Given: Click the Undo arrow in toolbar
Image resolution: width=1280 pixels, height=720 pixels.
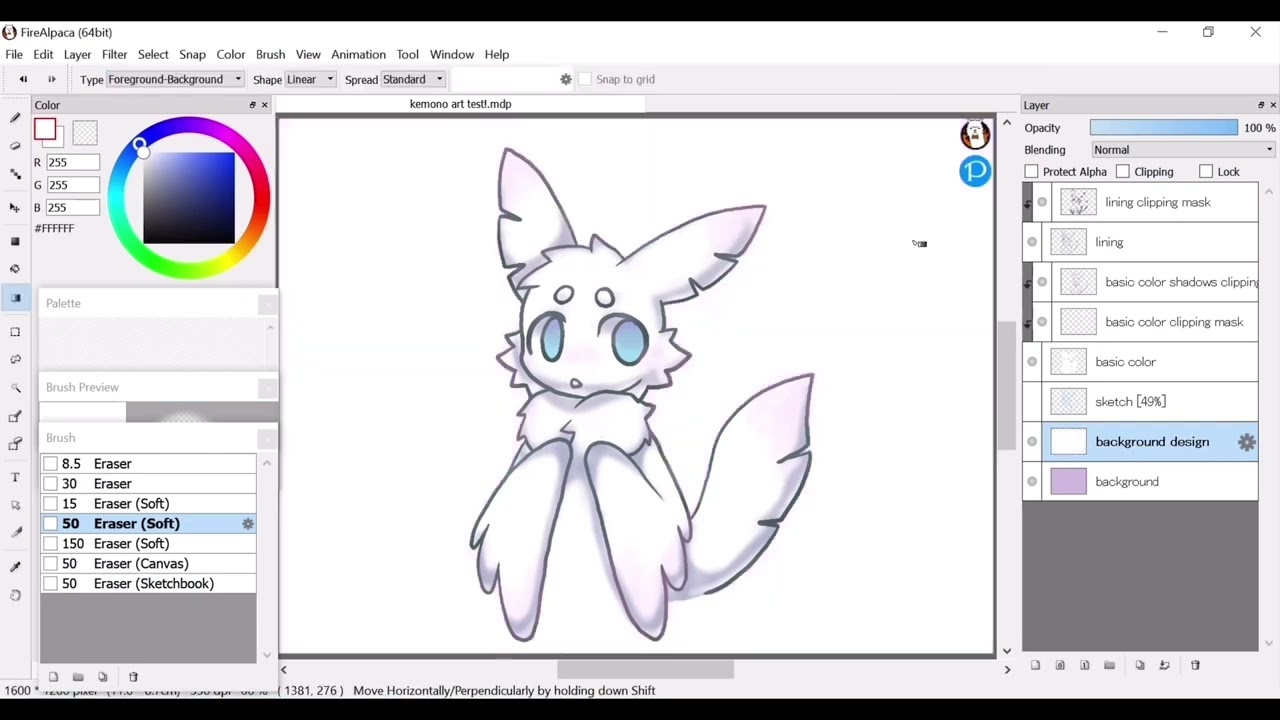Looking at the screenshot, I should 23,79.
